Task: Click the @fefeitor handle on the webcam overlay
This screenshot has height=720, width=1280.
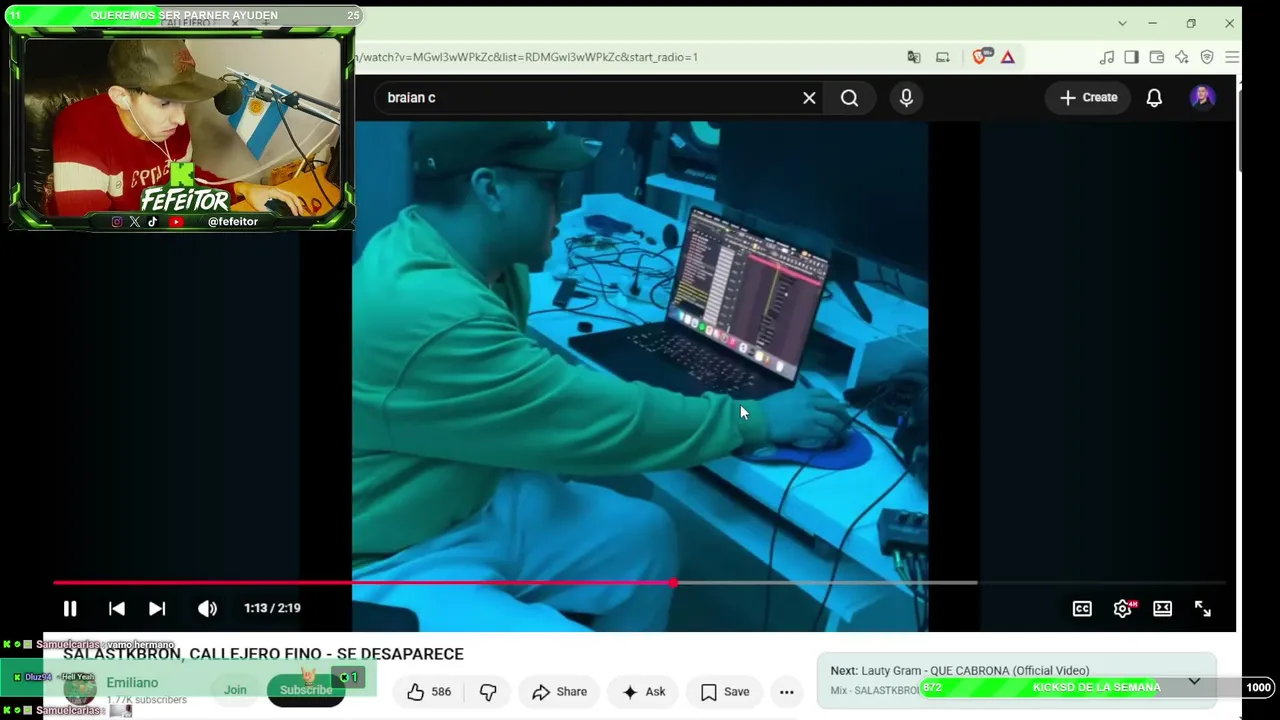Action: click(233, 222)
